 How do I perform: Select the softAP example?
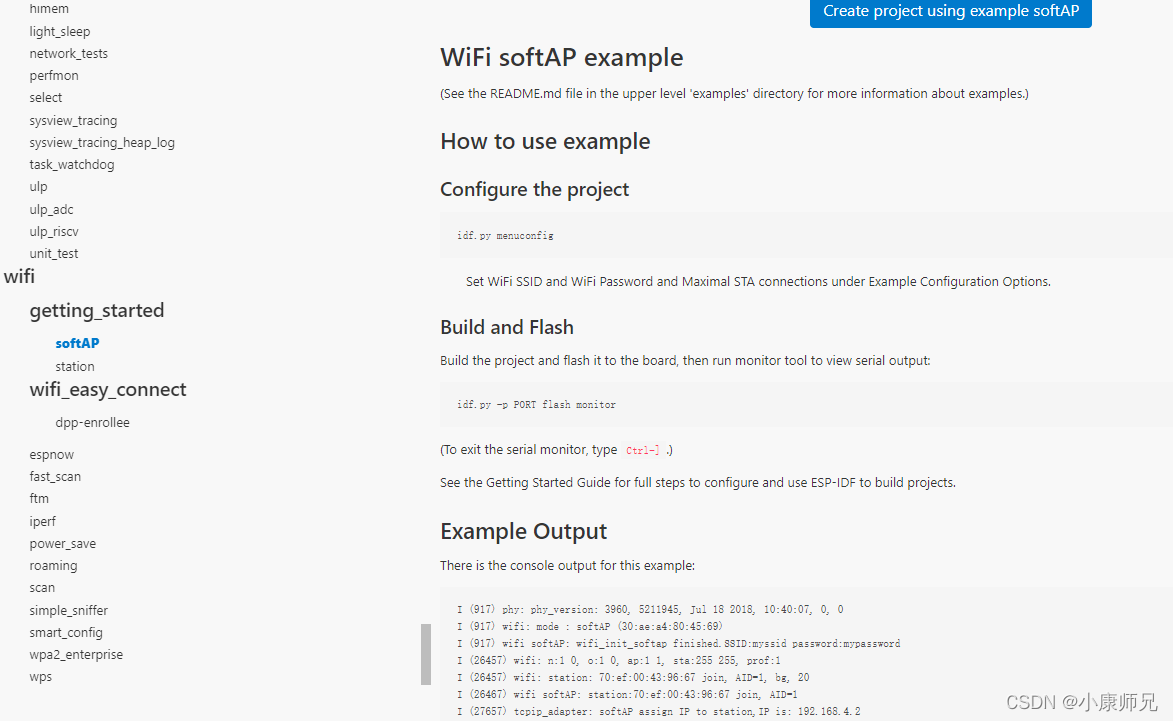(x=77, y=343)
